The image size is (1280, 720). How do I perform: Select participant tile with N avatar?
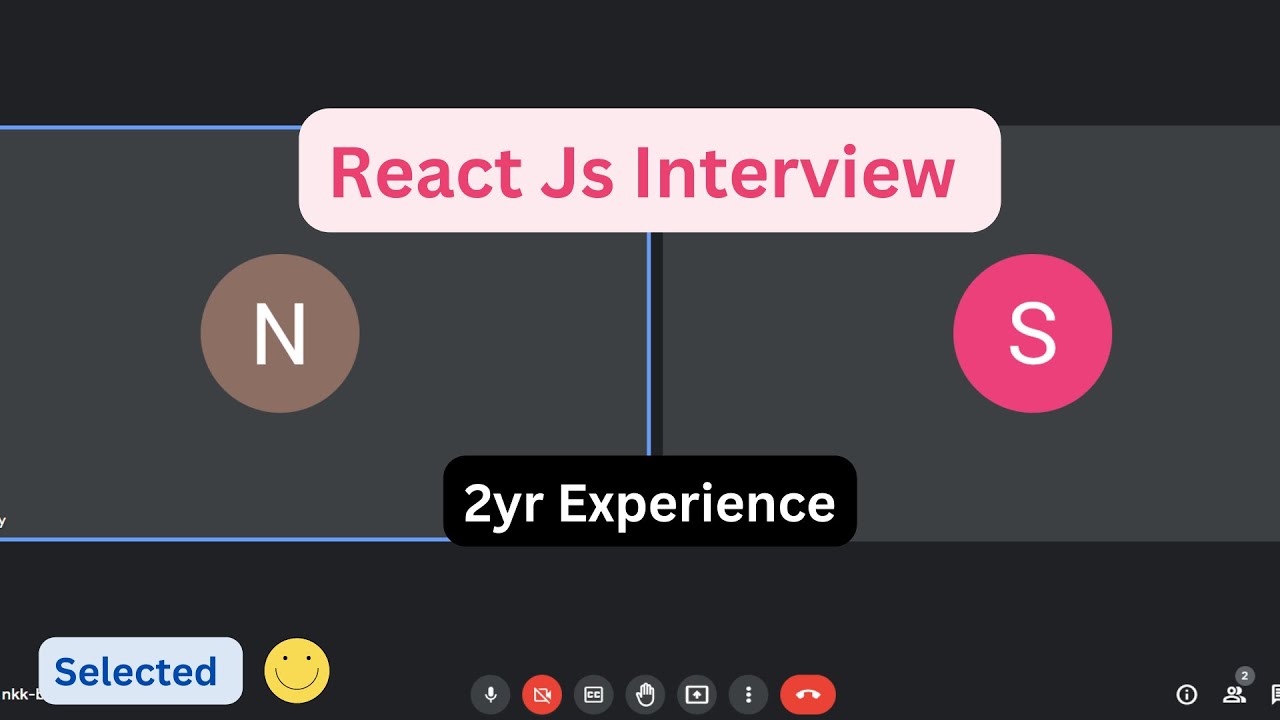point(325,333)
